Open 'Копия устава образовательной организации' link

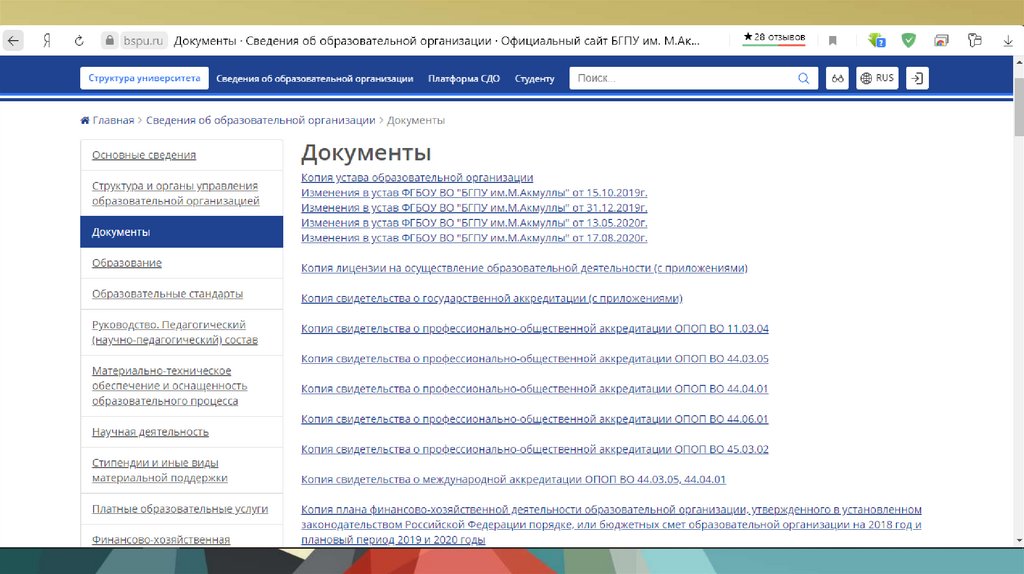click(417, 177)
